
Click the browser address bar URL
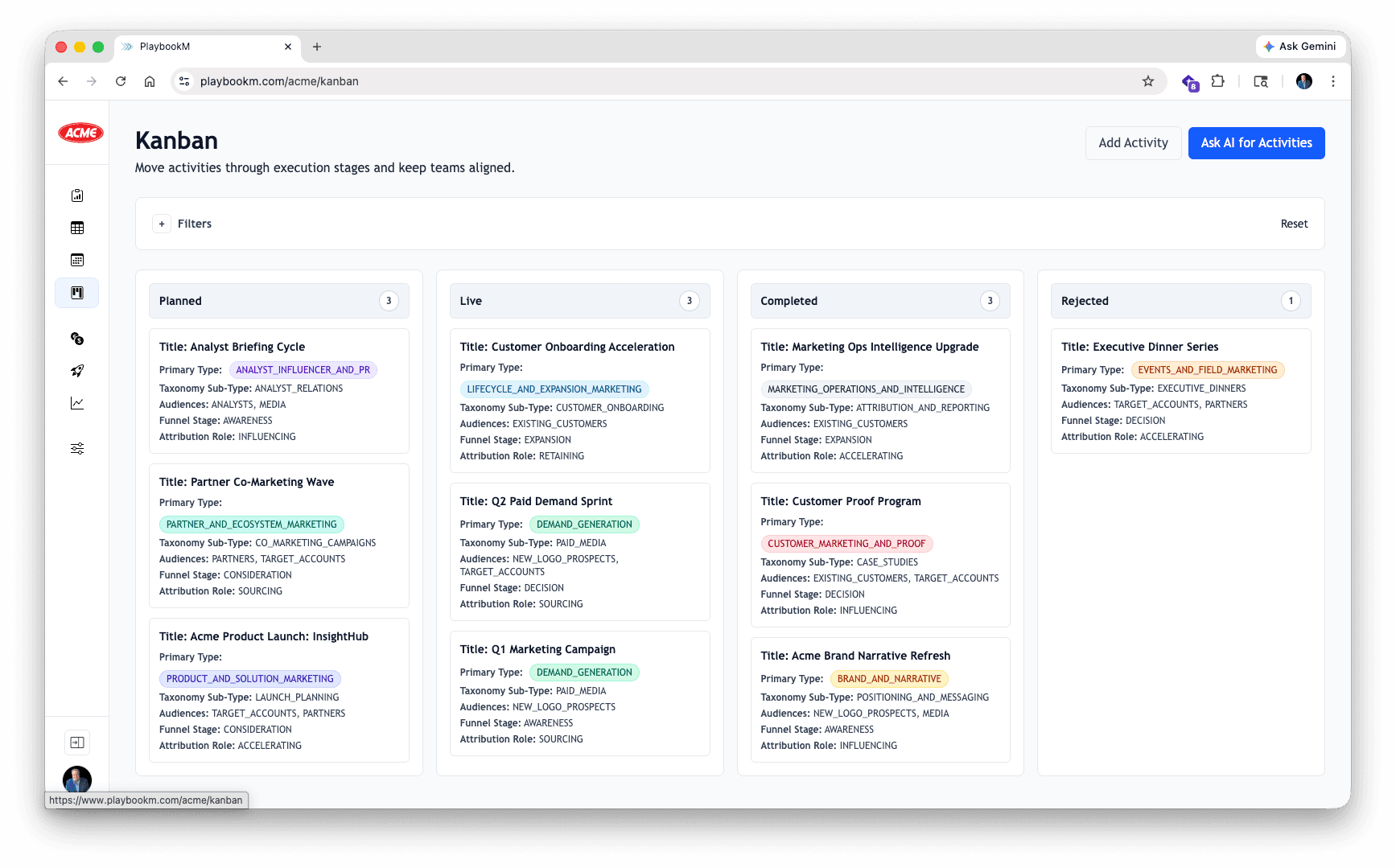pyautogui.click(x=280, y=81)
